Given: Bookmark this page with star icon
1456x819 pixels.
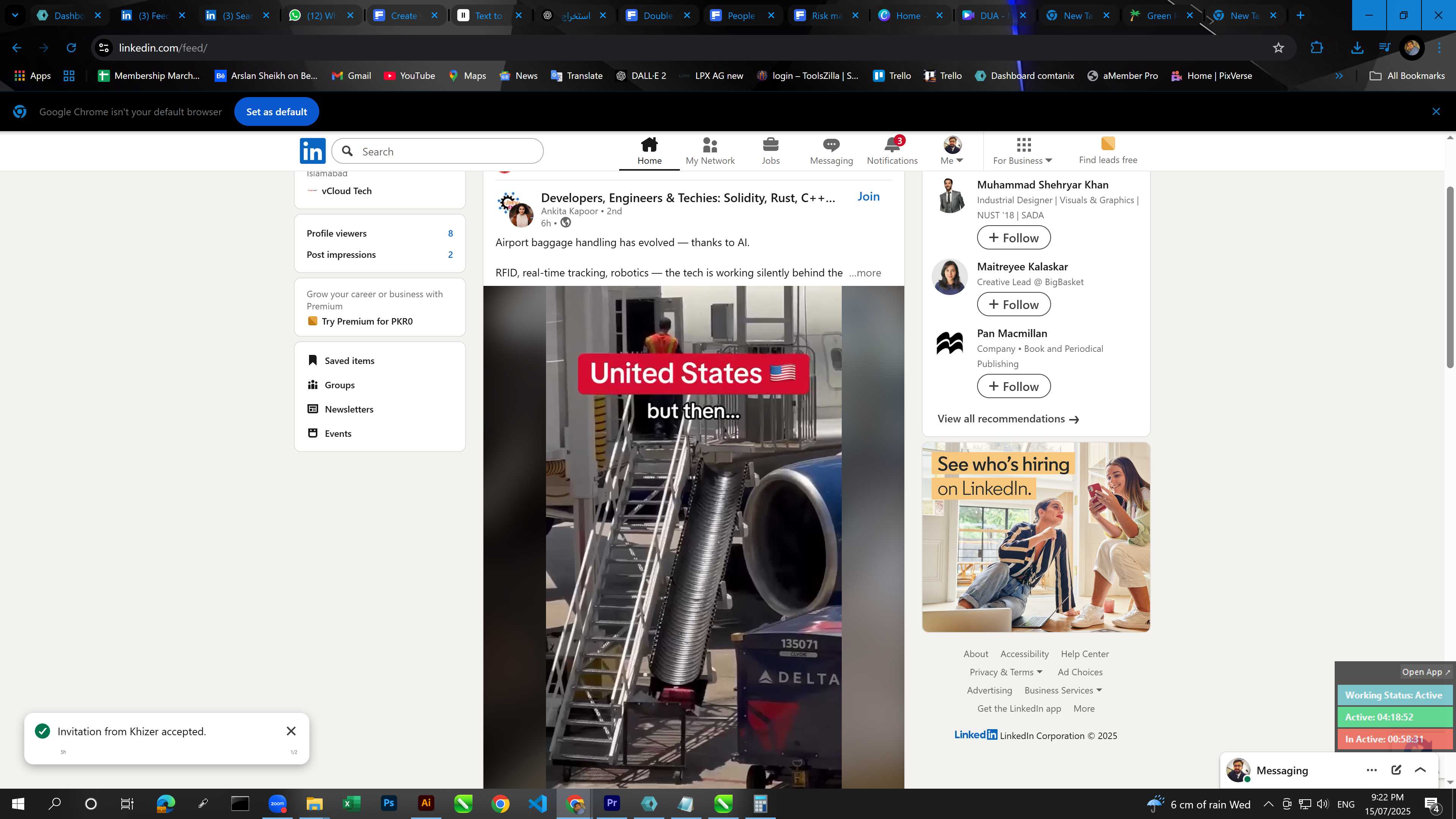Looking at the screenshot, I should (x=1279, y=48).
